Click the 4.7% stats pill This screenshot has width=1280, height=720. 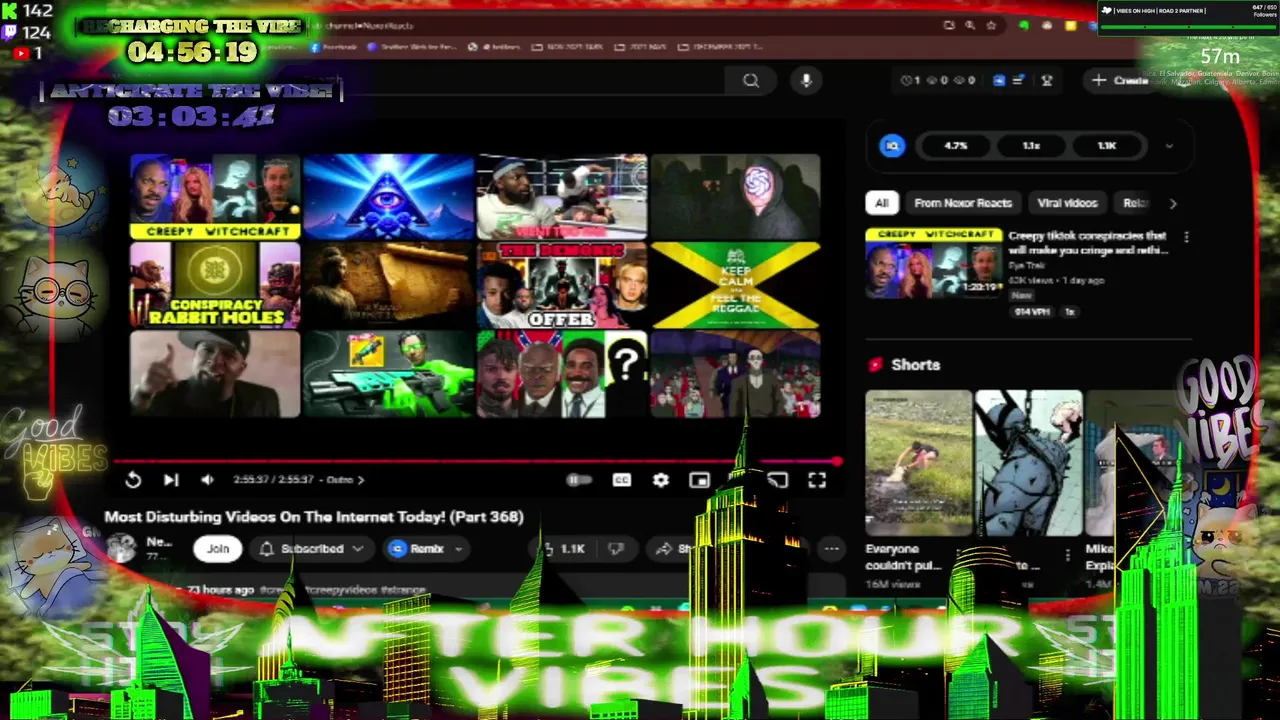tap(956, 146)
